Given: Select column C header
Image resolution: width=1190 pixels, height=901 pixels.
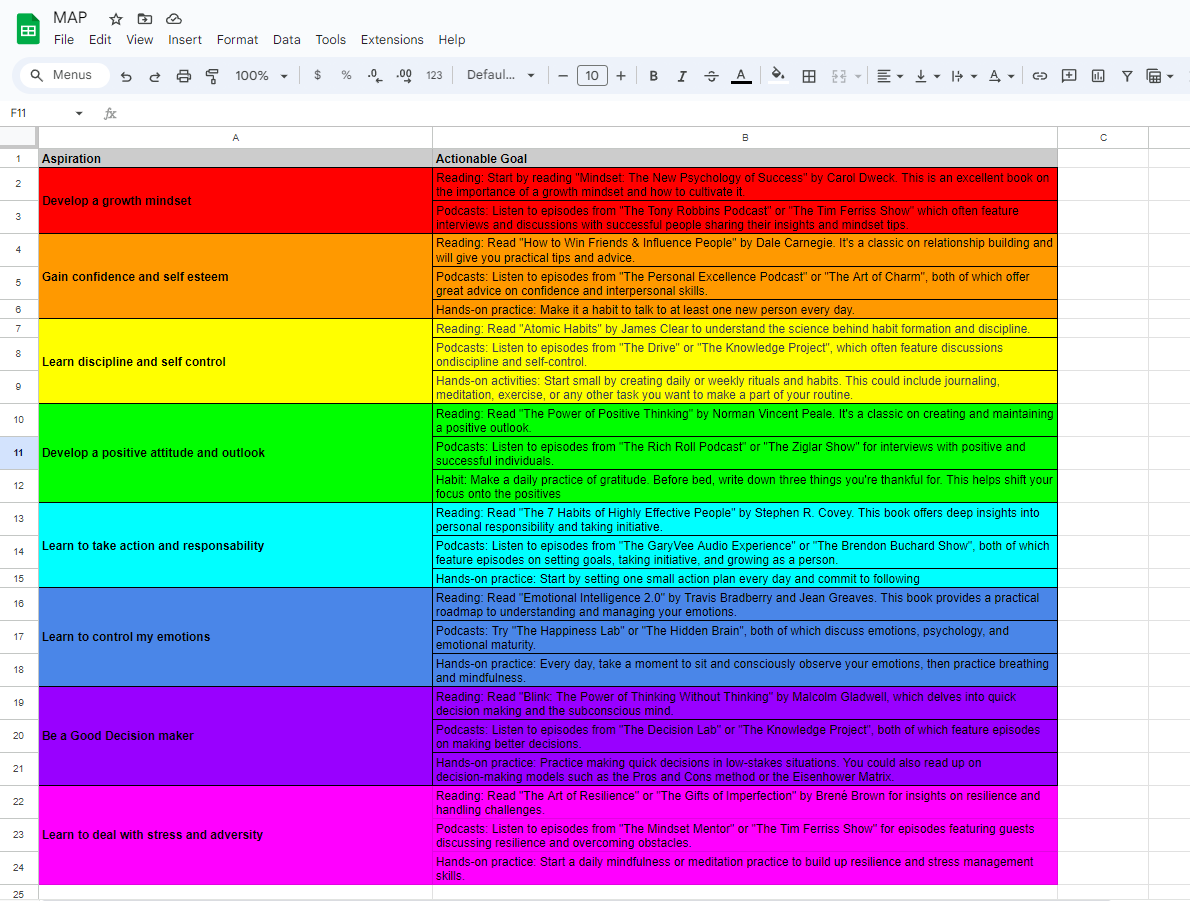Looking at the screenshot, I should (1103, 137).
